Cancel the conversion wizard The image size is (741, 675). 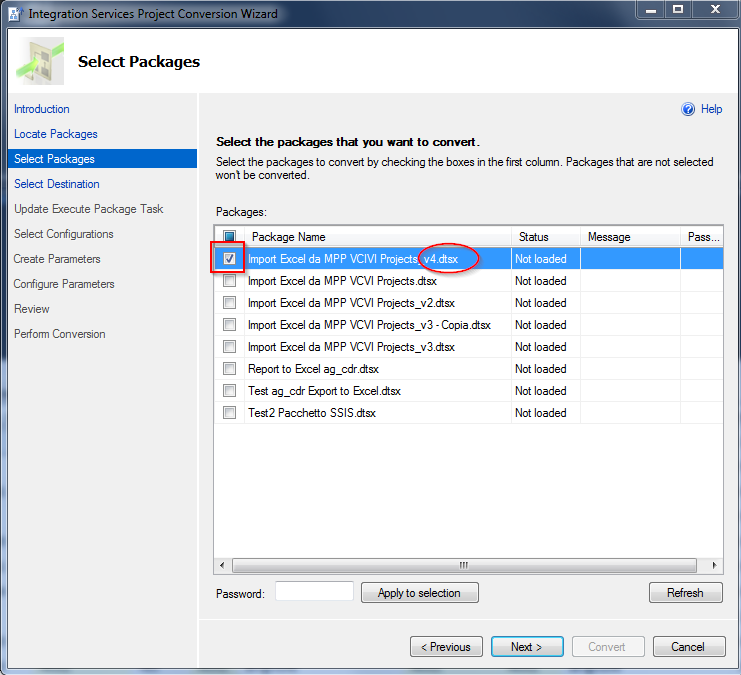click(689, 647)
